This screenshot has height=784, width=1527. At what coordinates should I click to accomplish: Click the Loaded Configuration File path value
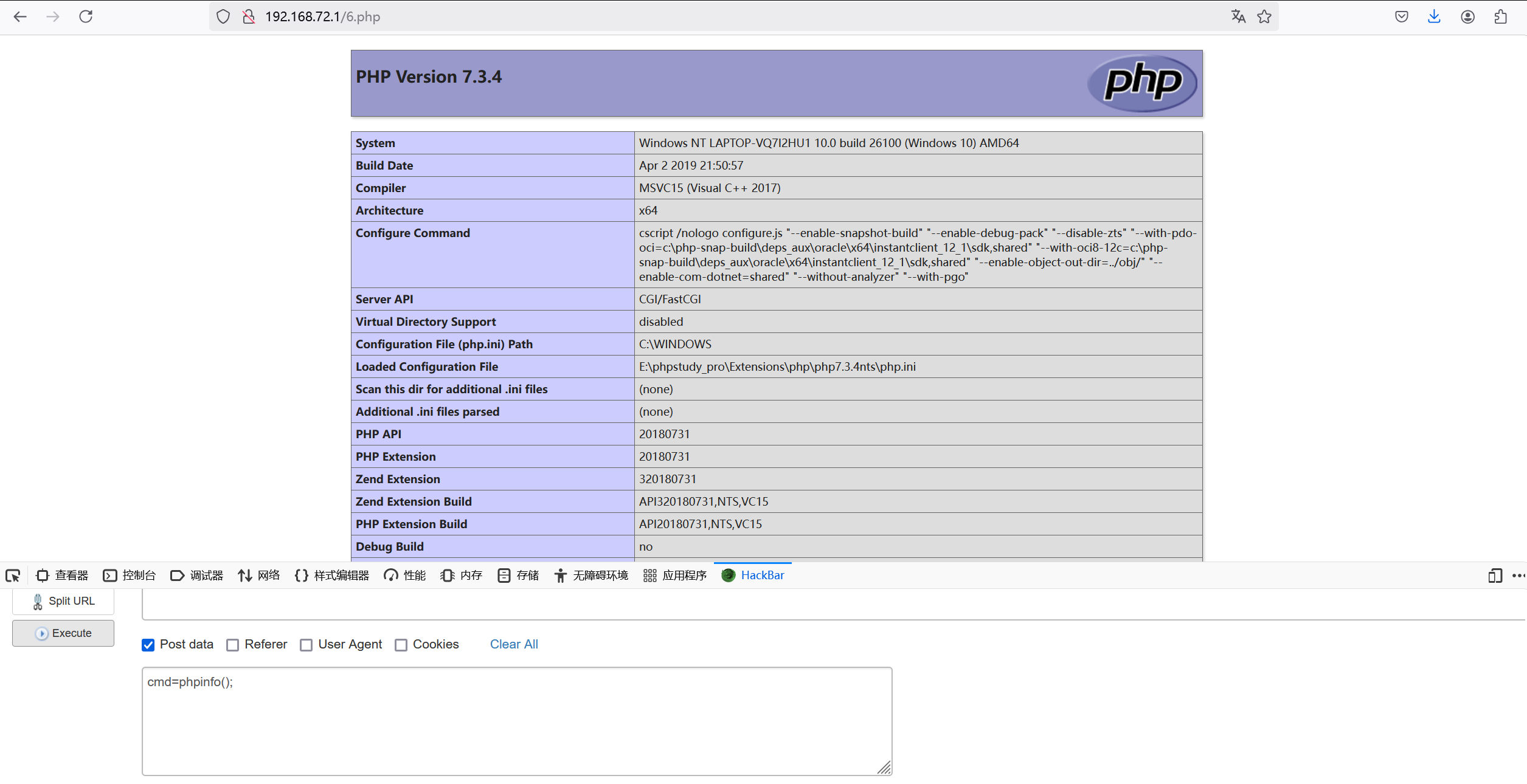pyautogui.click(x=777, y=366)
